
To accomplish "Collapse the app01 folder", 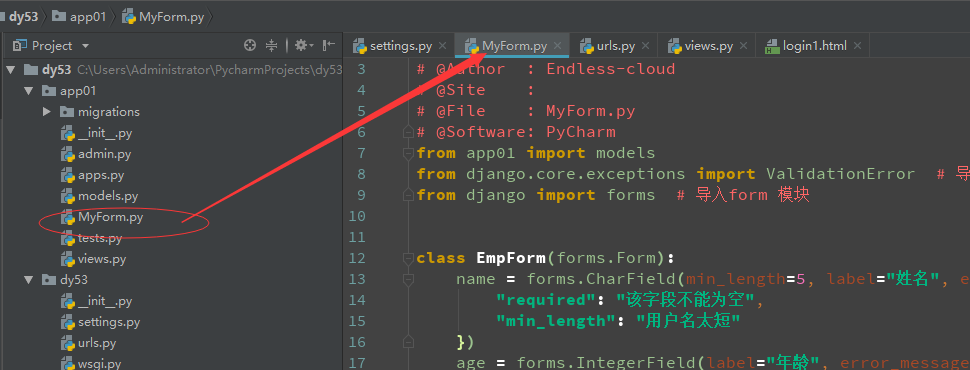I will pos(28,90).
